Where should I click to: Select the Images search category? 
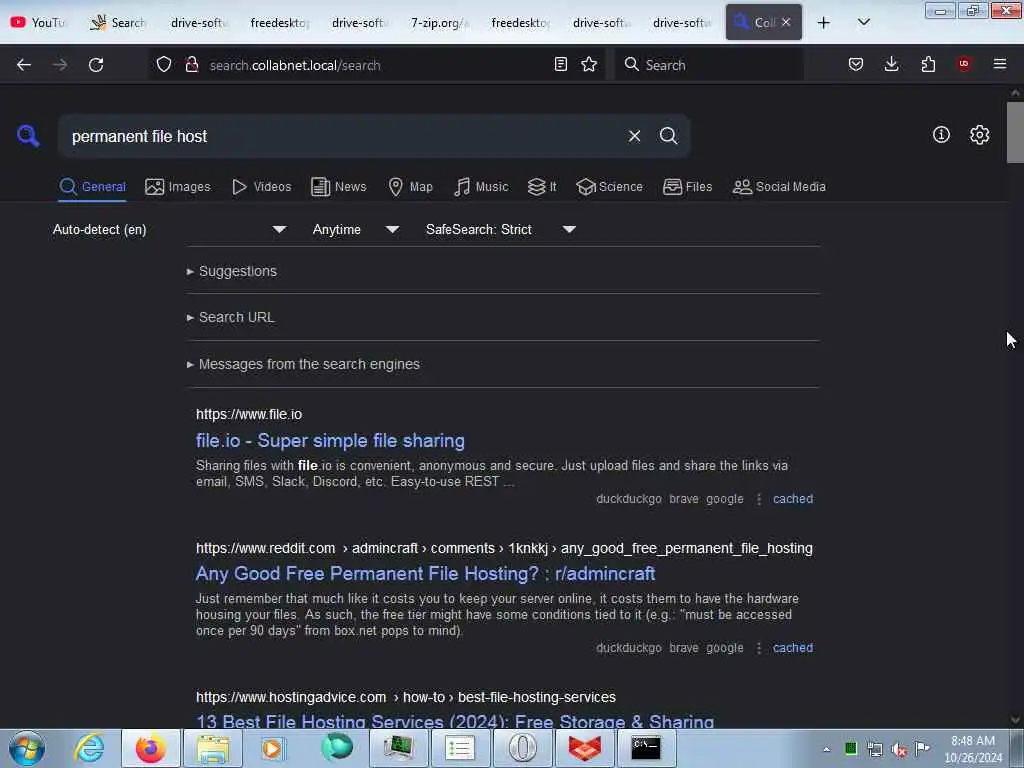[178, 187]
